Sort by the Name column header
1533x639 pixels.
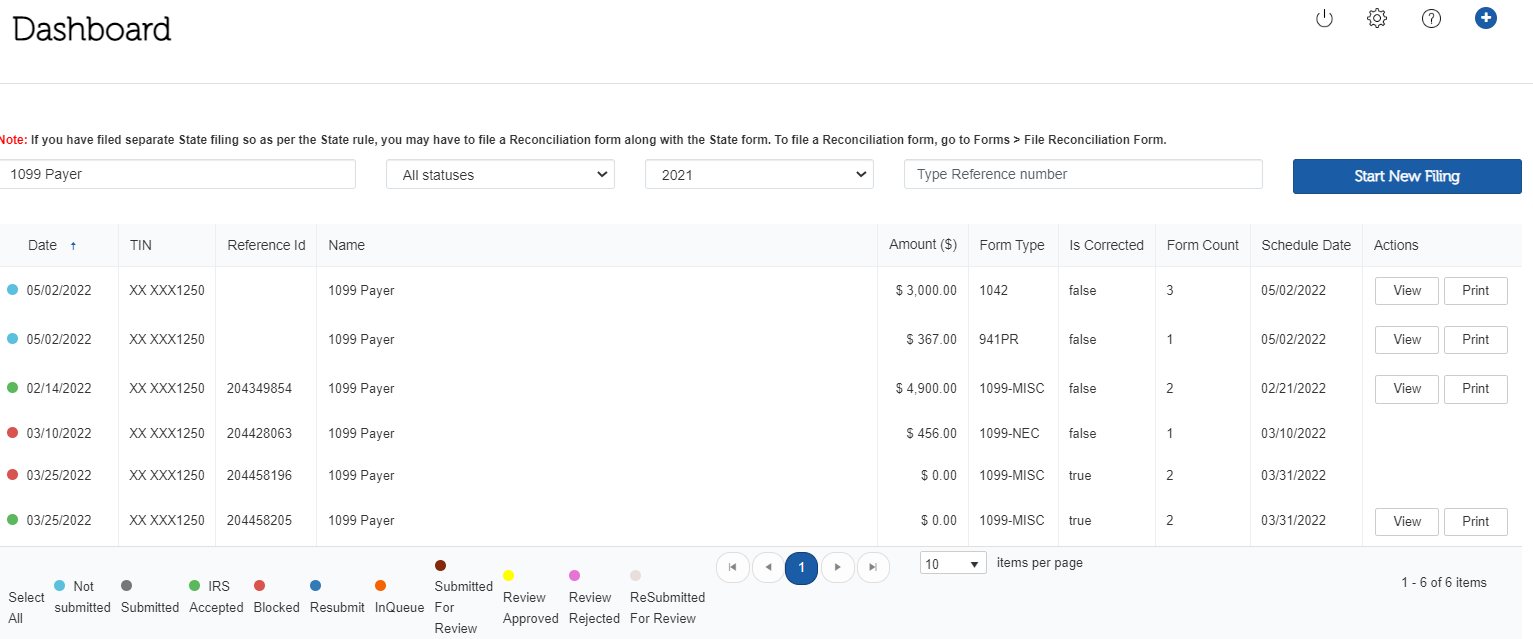click(x=346, y=245)
